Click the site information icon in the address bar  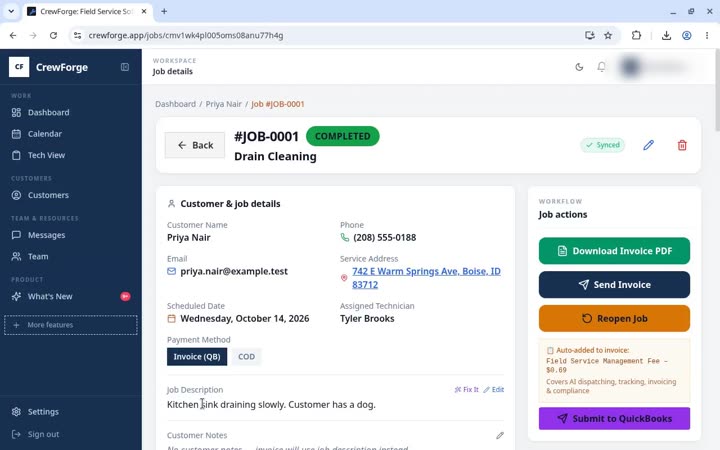pos(77,35)
